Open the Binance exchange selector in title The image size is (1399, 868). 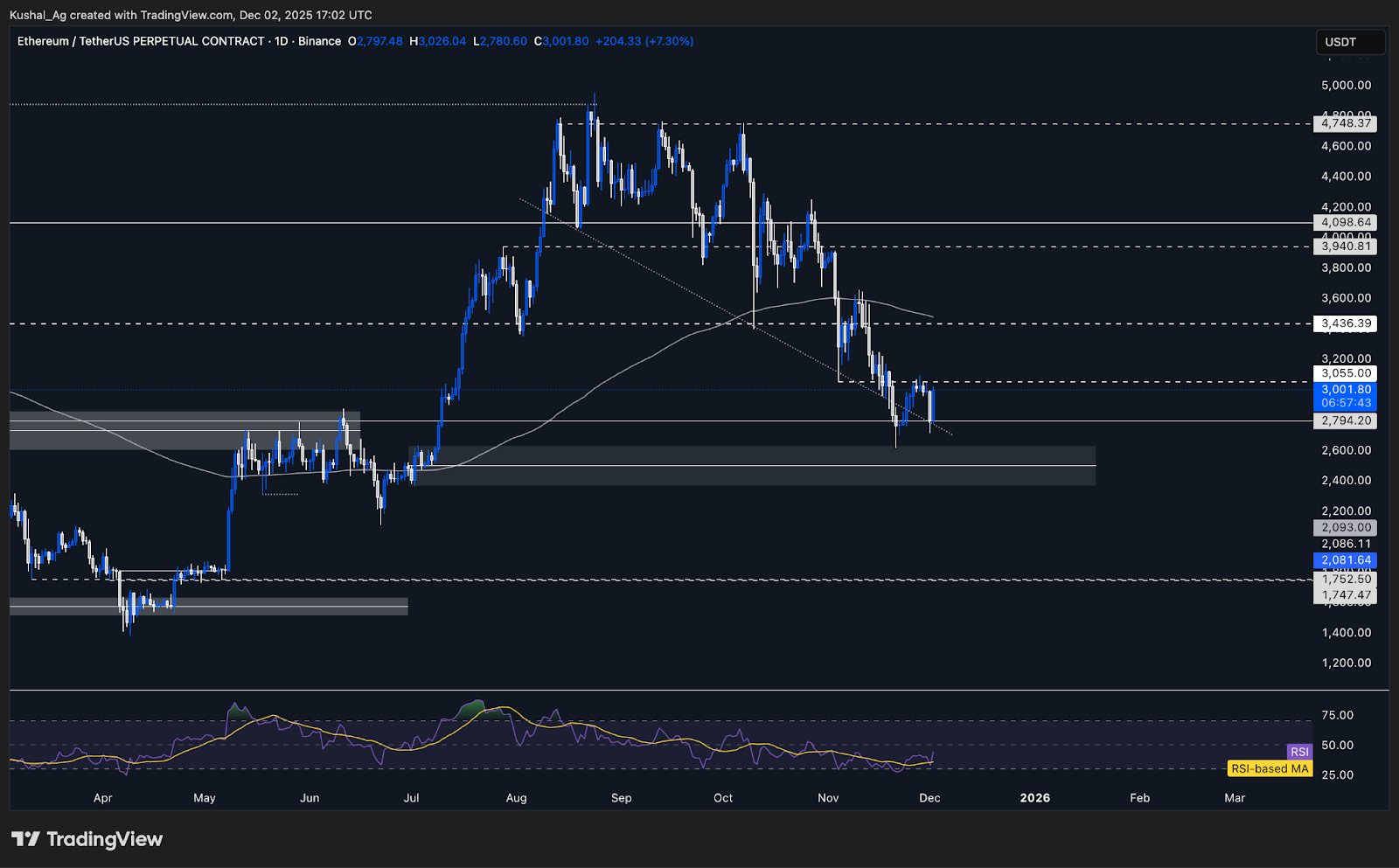(x=319, y=41)
